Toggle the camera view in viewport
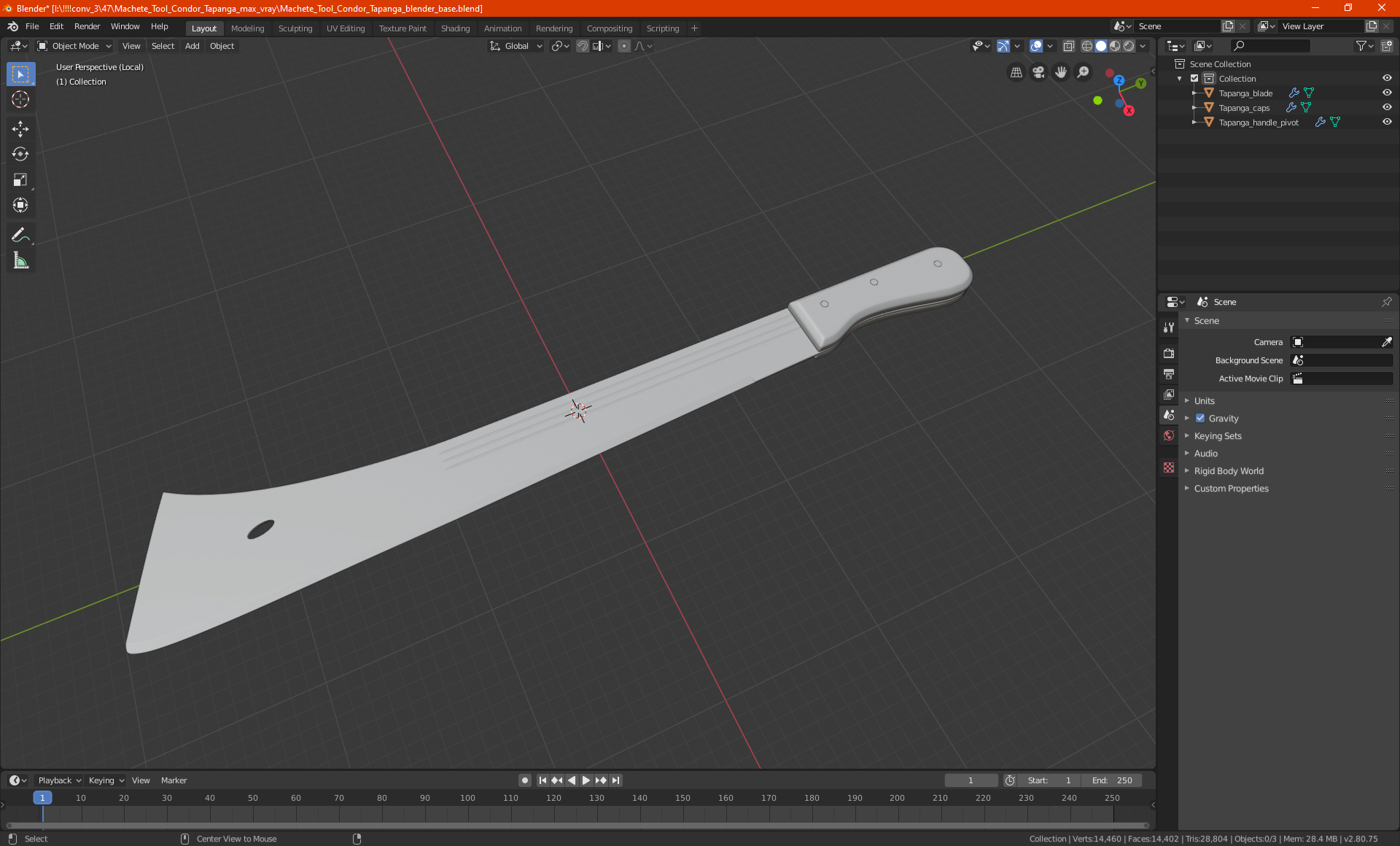The image size is (1400, 846). coord(1038,72)
